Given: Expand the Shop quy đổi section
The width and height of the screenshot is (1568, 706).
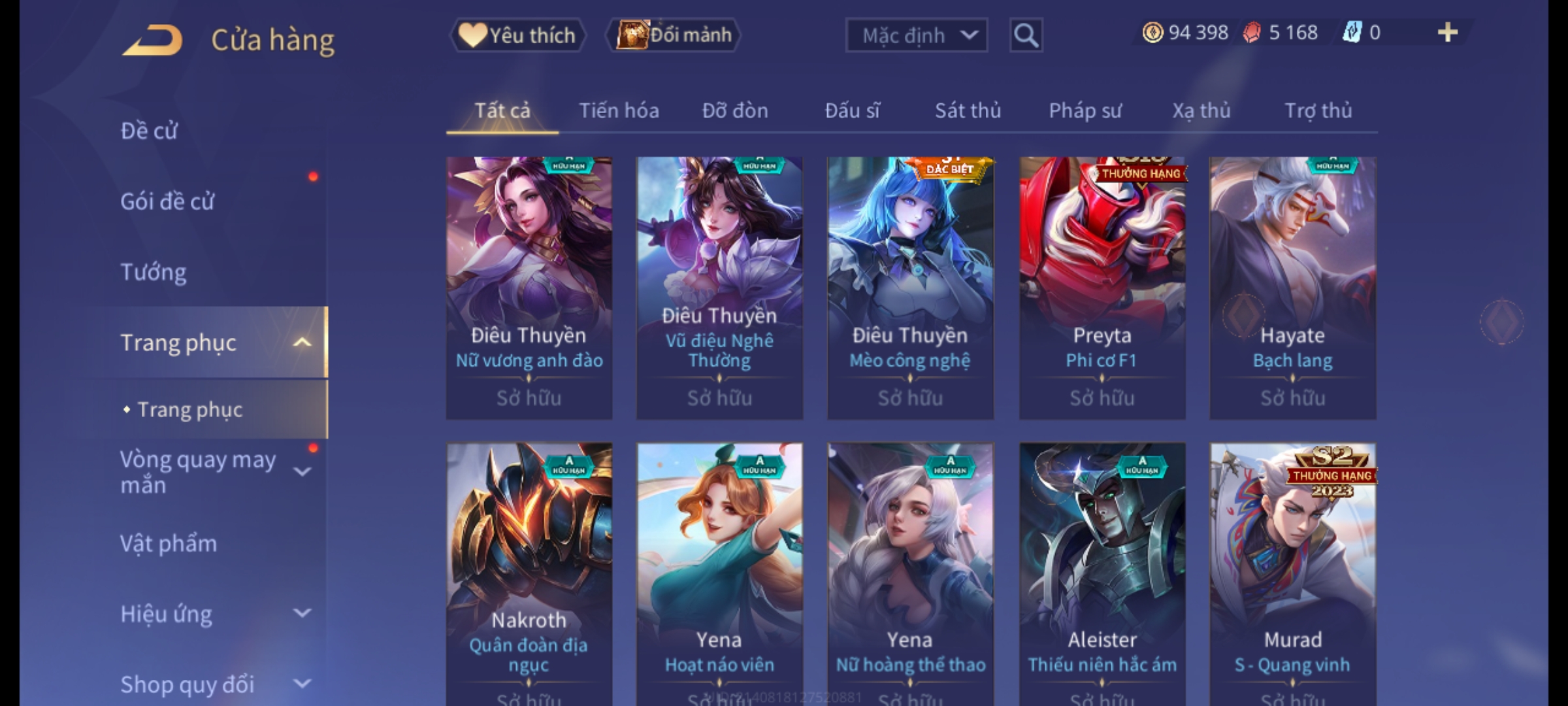Looking at the screenshot, I should point(302,684).
